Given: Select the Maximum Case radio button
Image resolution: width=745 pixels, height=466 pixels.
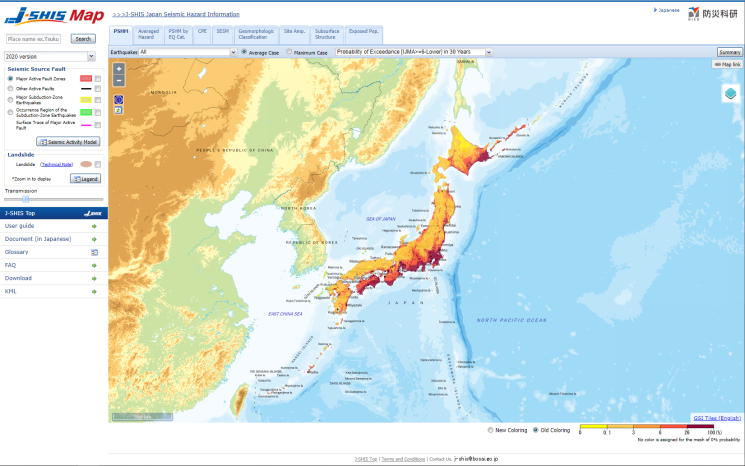Looking at the screenshot, I should 290,52.
